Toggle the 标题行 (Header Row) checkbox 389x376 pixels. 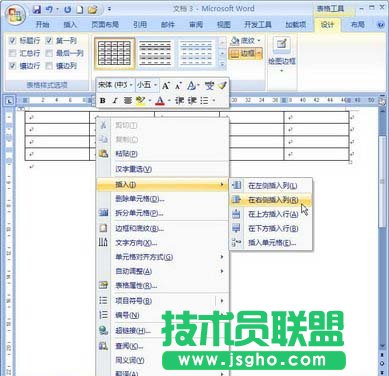tap(12, 41)
